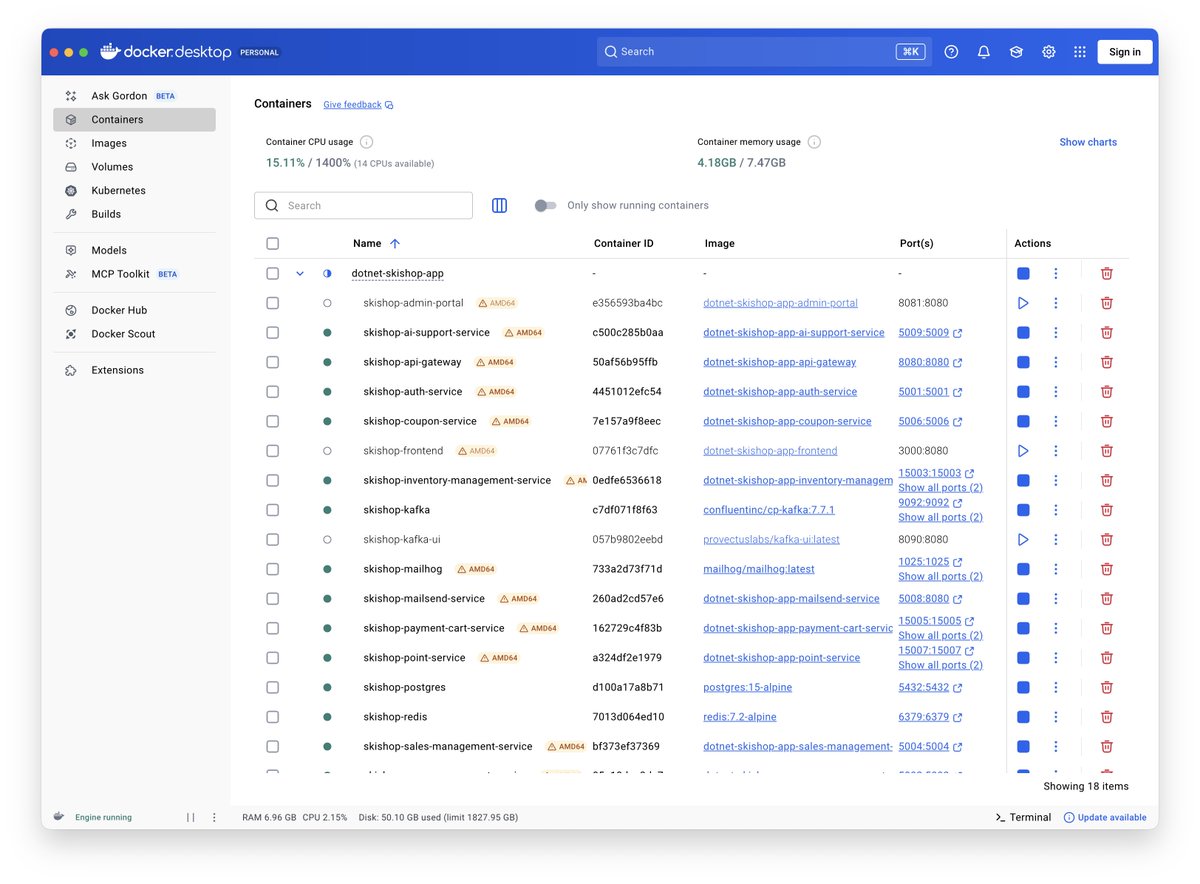Click the Docker whale icon in status bar
1200x884 pixels.
pyautogui.click(x=60, y=817)
